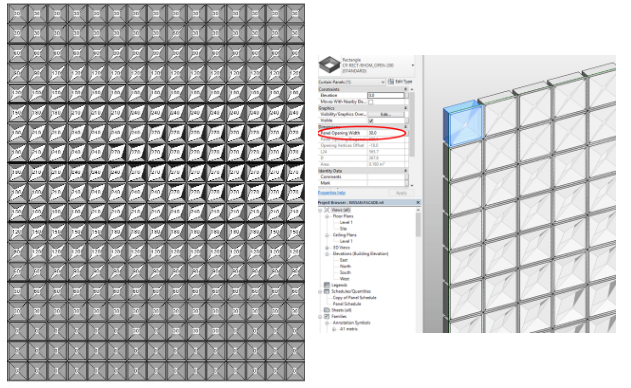Collapse the Schedules/Quantities node
Image resolution: width=631 pixels, height=388 pixels.
[320, 291]
